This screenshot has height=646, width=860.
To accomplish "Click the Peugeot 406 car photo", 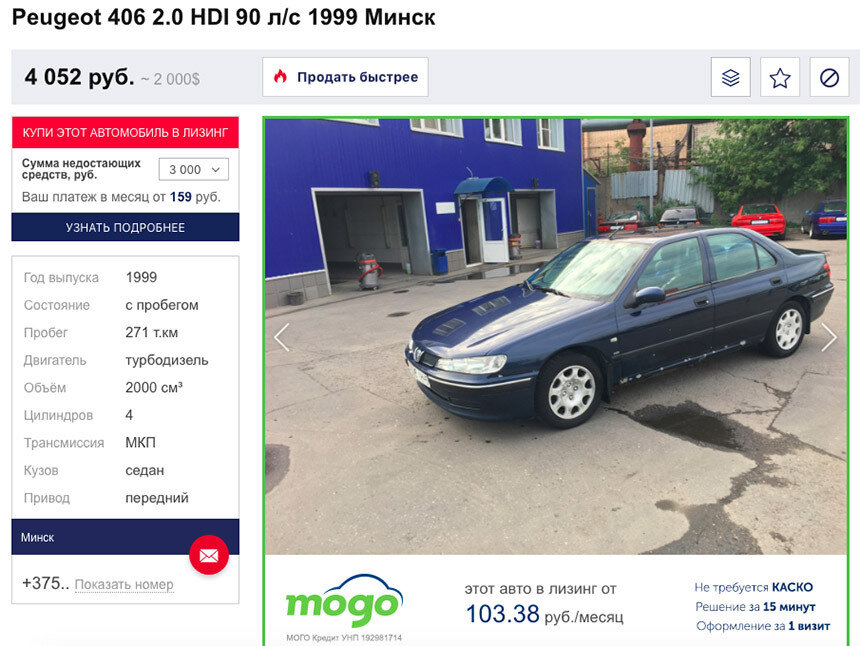I will coord(556,336).
